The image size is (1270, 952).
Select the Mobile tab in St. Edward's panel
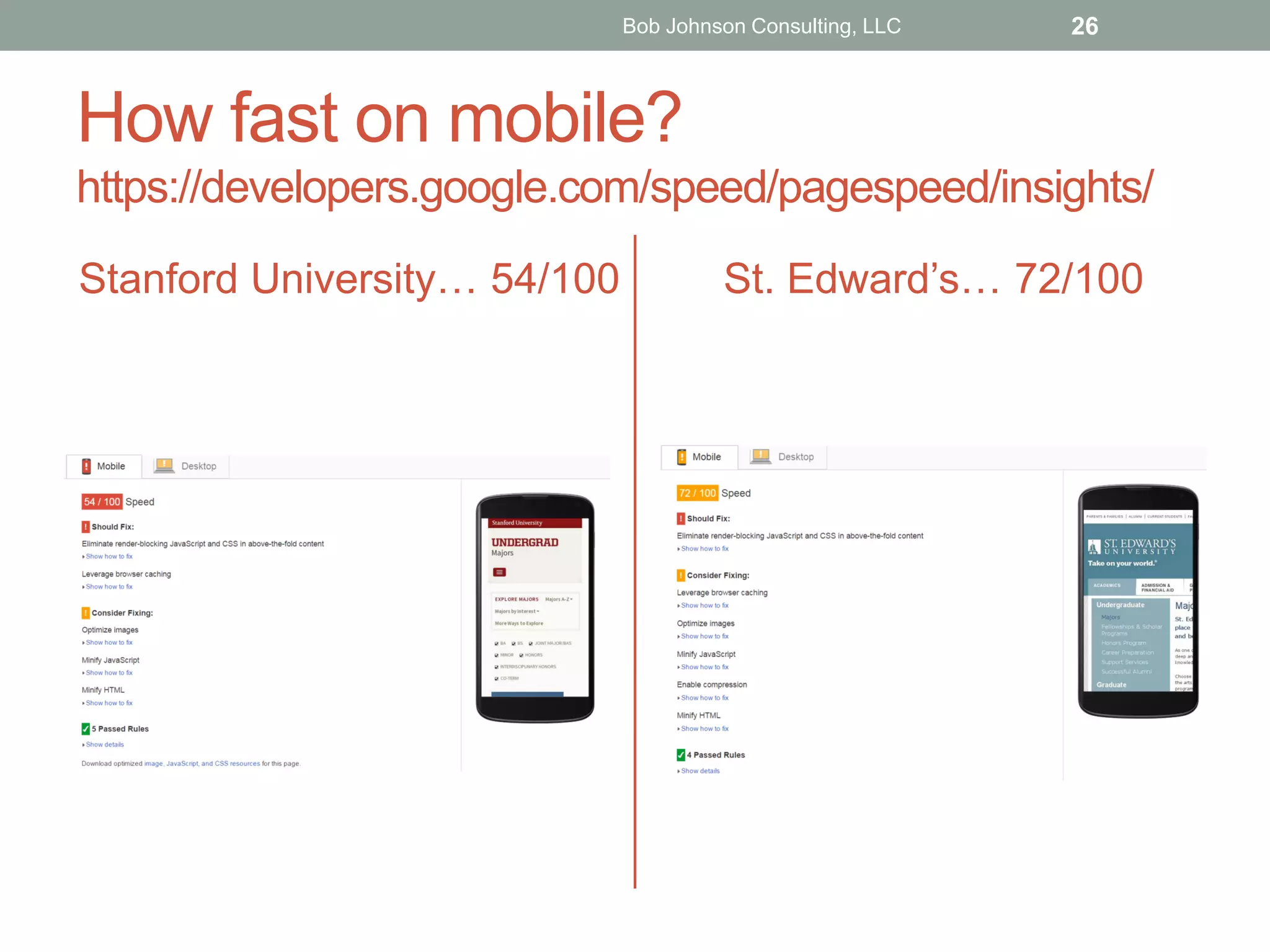(x=699, y=457)
